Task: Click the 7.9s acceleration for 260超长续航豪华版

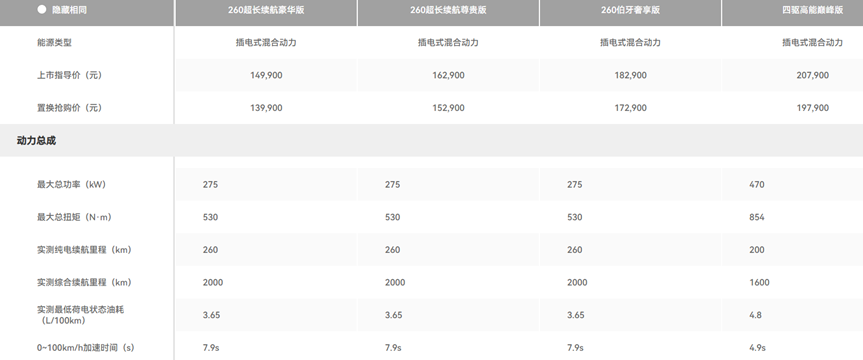Action: [211, 347]
